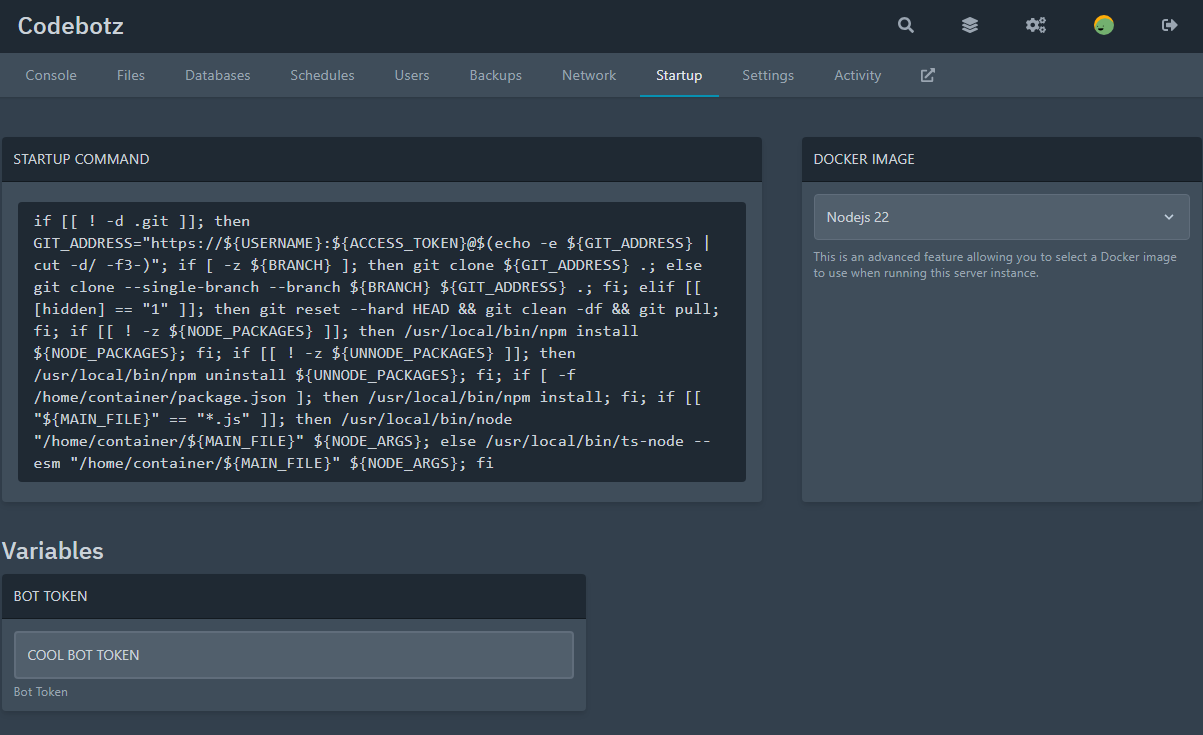This screenshot has width=1203, height=735.
Task: Click the sign out icon
Action: pyautogui.click(x=1169, y=26)
